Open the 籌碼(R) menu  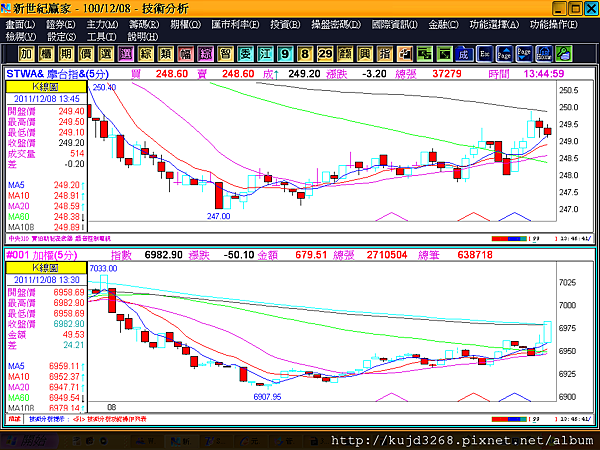coord(144,24)
